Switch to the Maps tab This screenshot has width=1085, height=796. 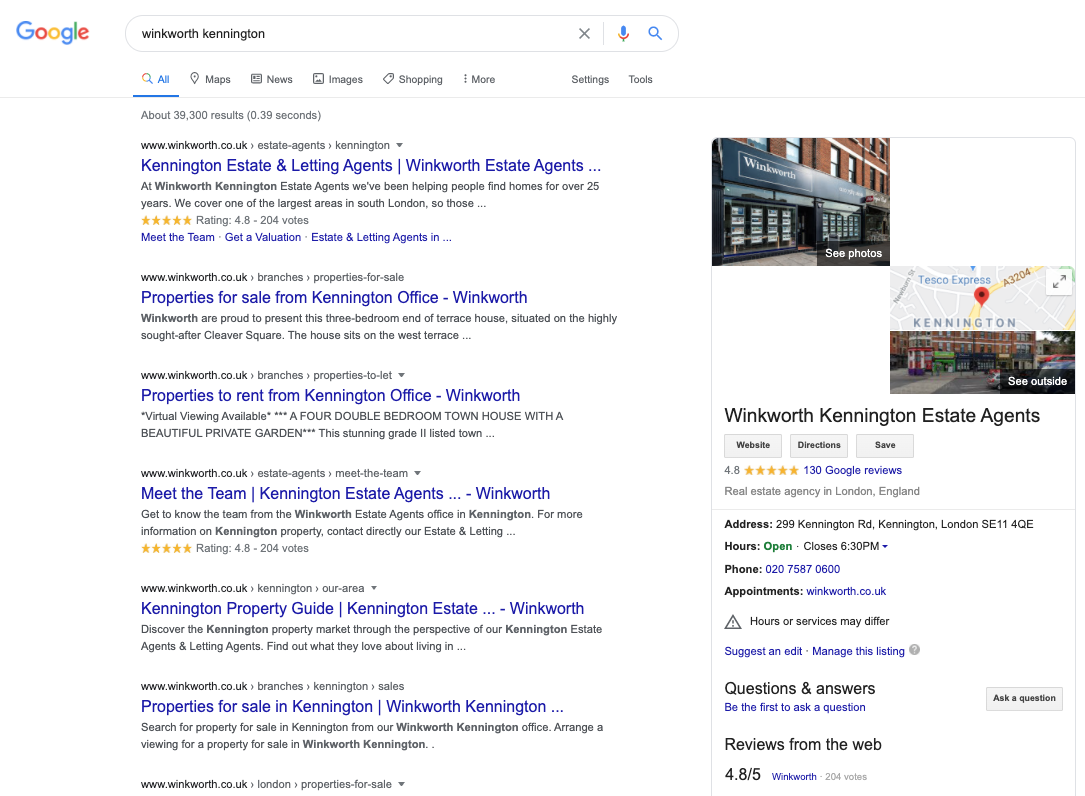click(210, 80)
